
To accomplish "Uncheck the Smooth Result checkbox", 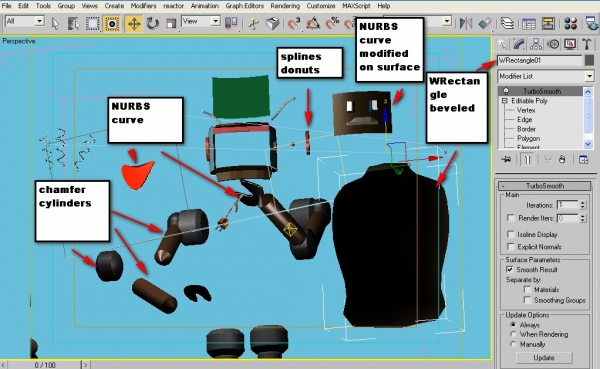I will point(510,269).
